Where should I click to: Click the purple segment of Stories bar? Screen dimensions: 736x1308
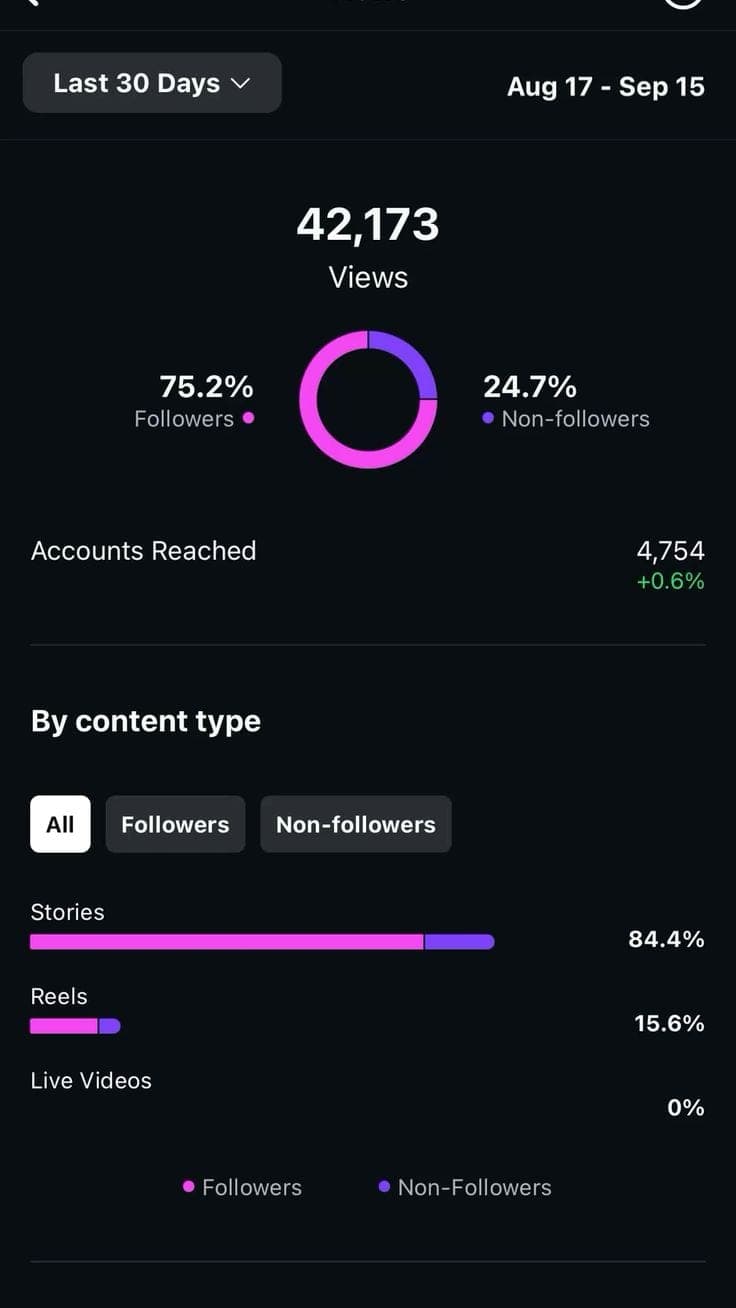(459, 941)
